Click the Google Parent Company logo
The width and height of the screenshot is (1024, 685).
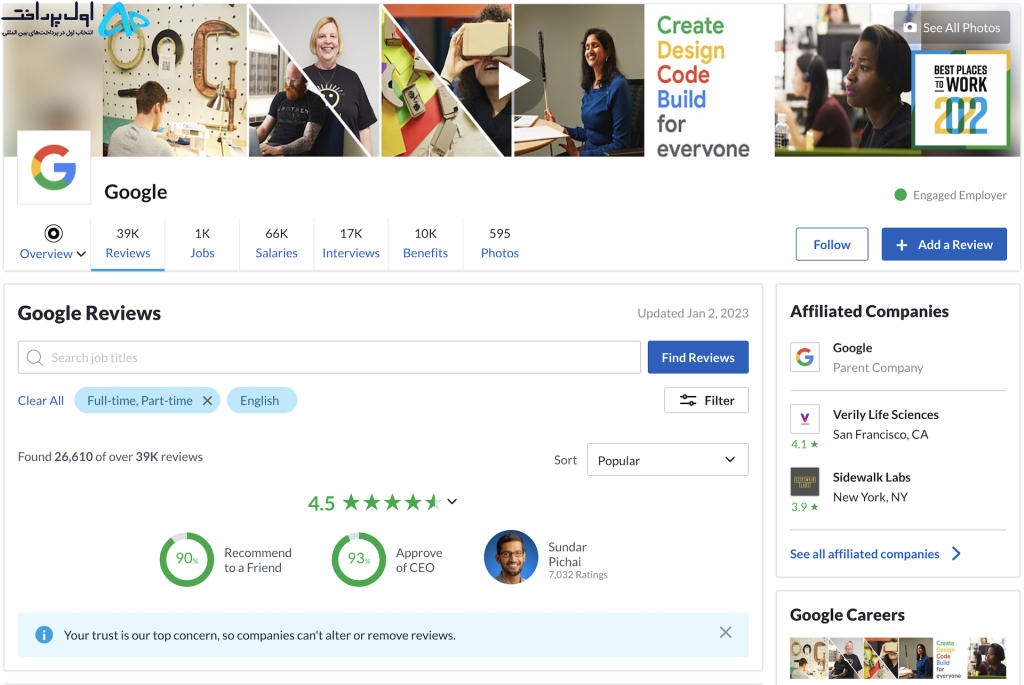point(805,357)
